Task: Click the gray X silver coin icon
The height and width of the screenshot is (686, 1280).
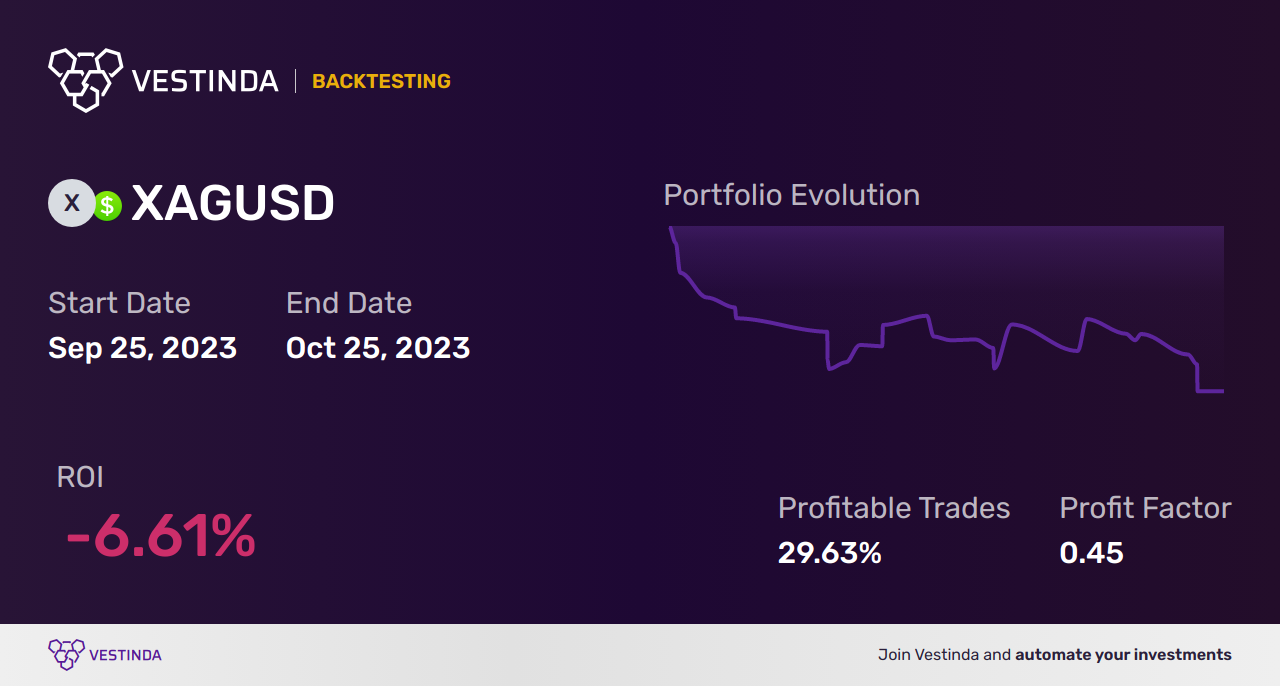Action: coord(71,203)
